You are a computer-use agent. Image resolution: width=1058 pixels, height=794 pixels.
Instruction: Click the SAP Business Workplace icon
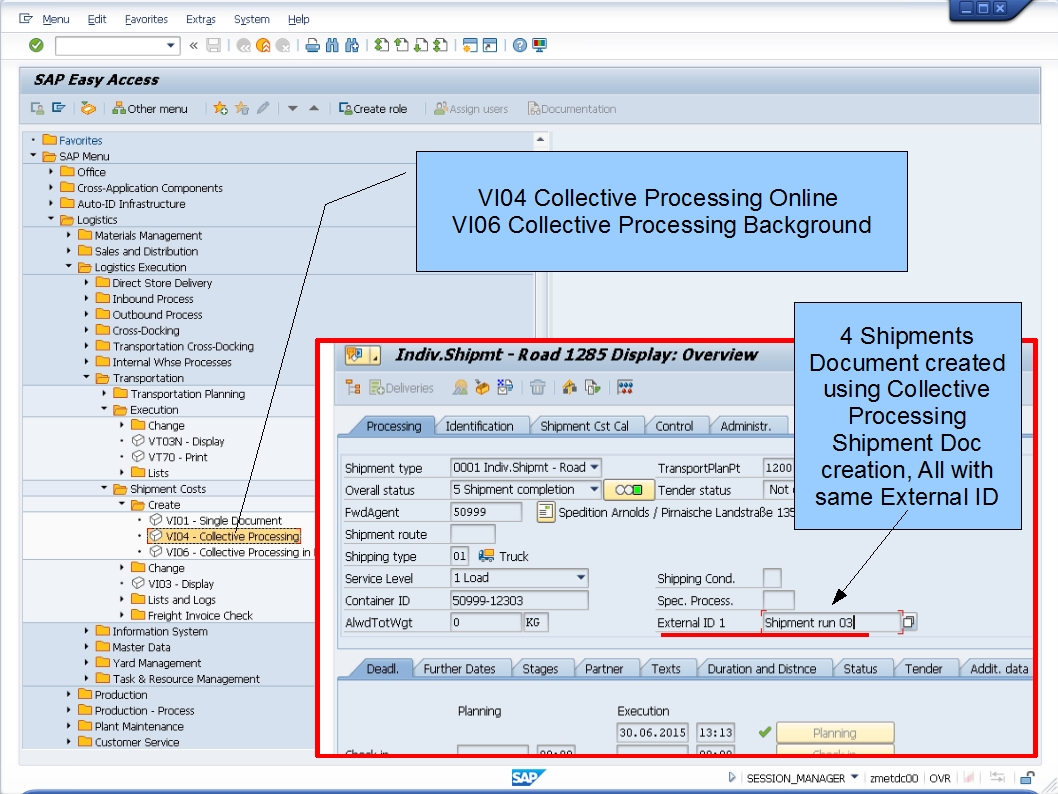(88, 109)
